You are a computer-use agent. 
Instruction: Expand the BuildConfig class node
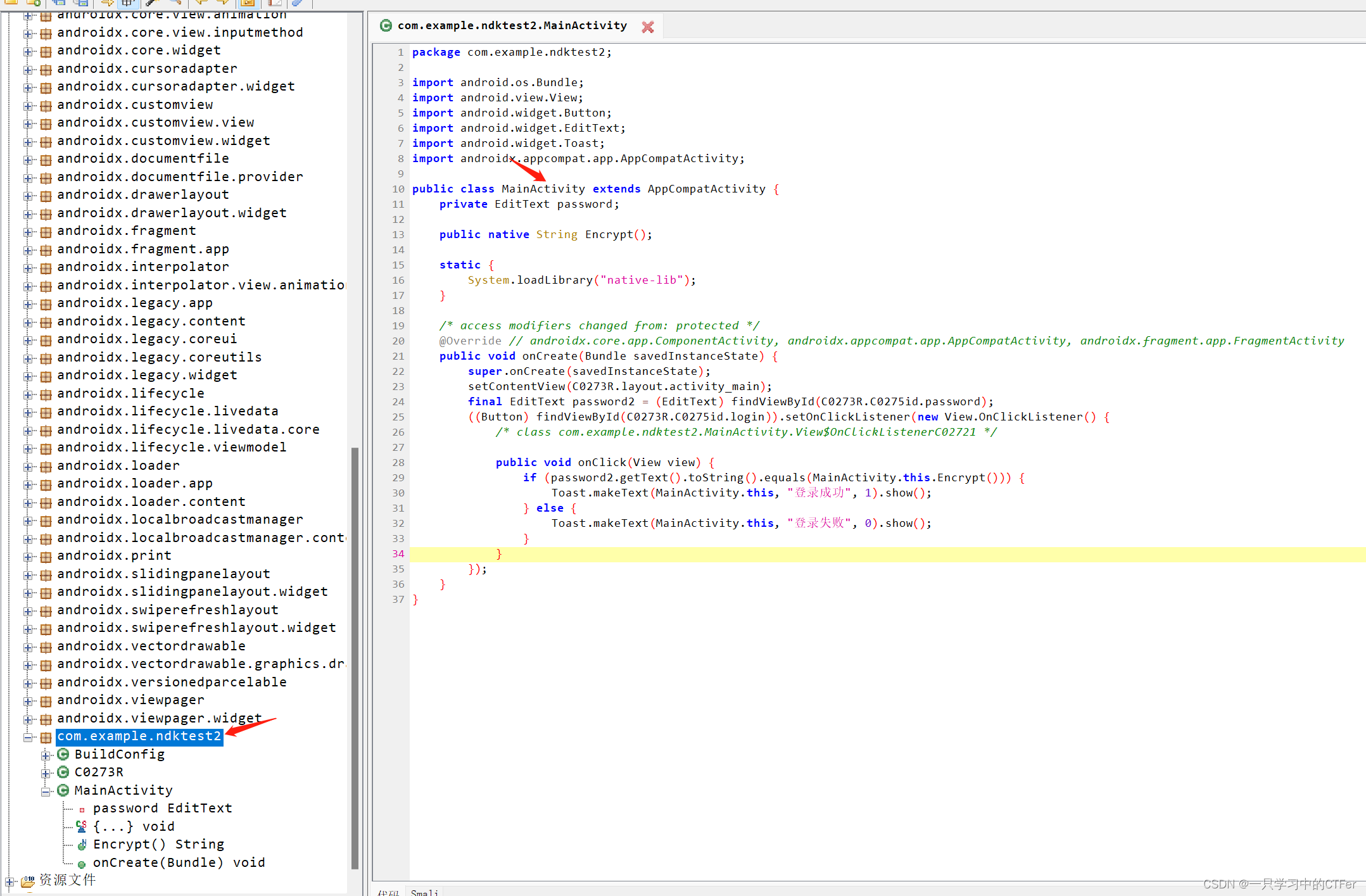click(46, 755)
